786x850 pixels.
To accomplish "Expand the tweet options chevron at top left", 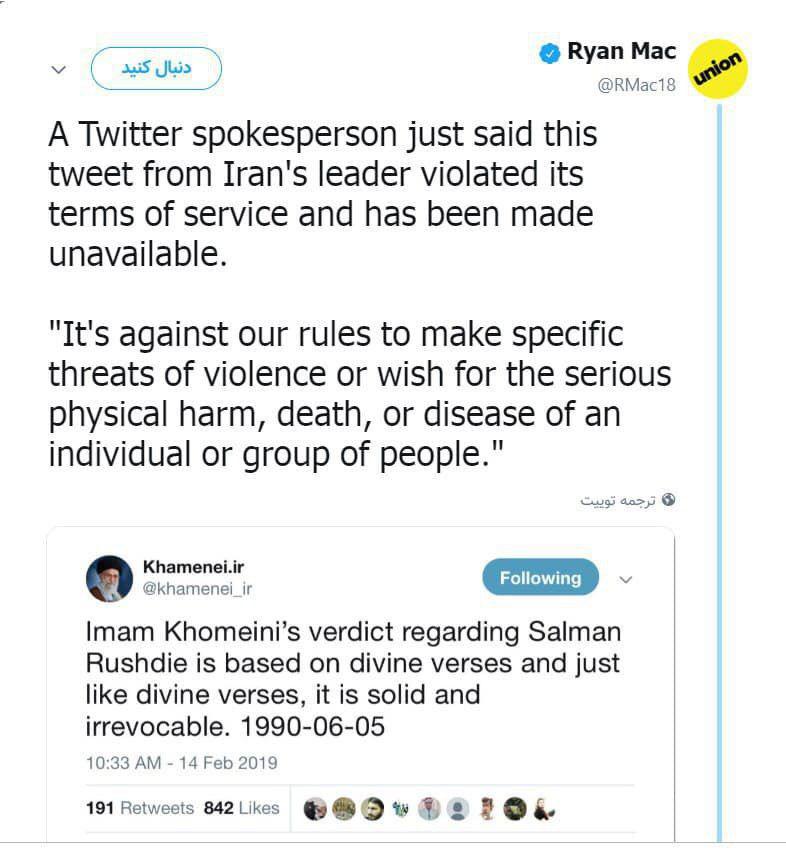I will [58, 71].
